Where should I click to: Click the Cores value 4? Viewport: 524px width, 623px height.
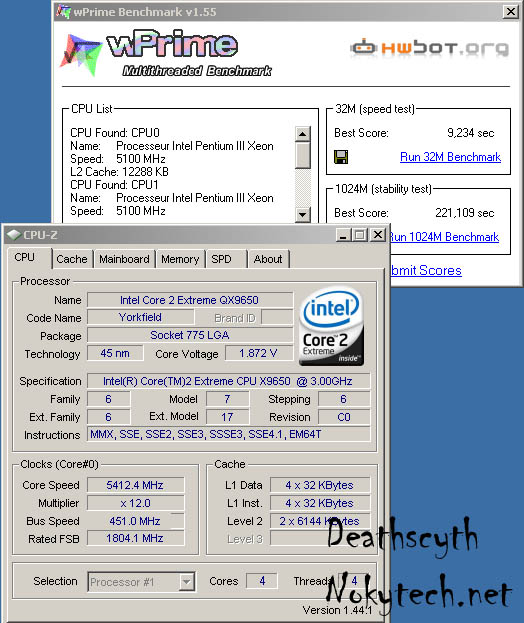pos(262,581)
